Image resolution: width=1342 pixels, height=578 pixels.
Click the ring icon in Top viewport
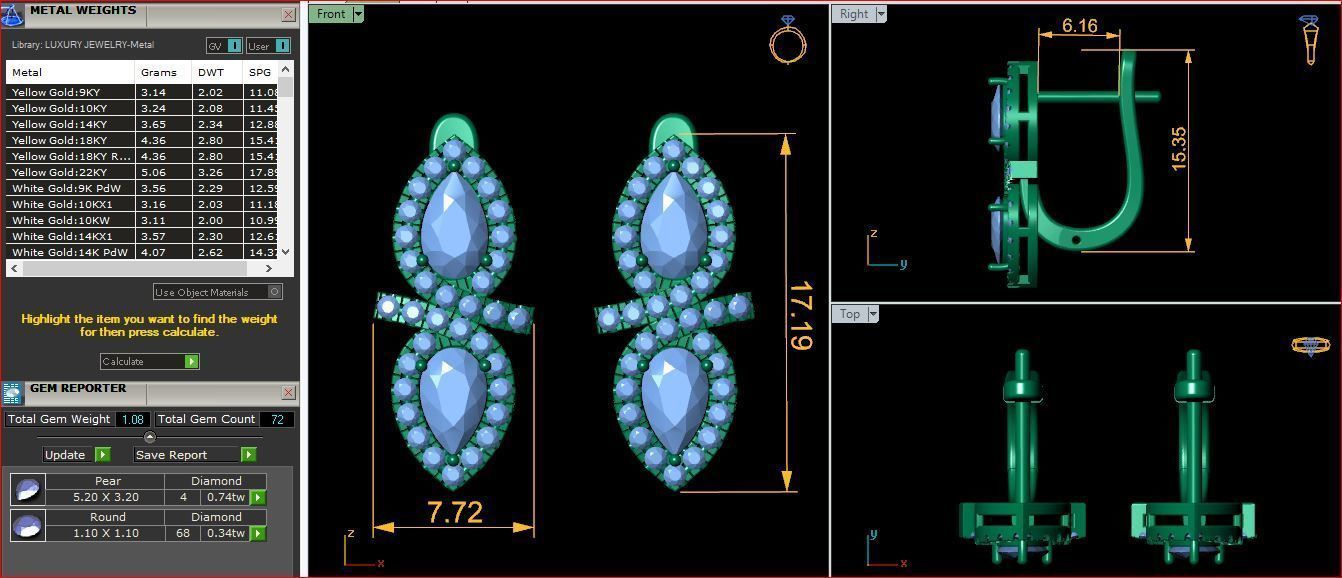click(x=1310, y=345)
